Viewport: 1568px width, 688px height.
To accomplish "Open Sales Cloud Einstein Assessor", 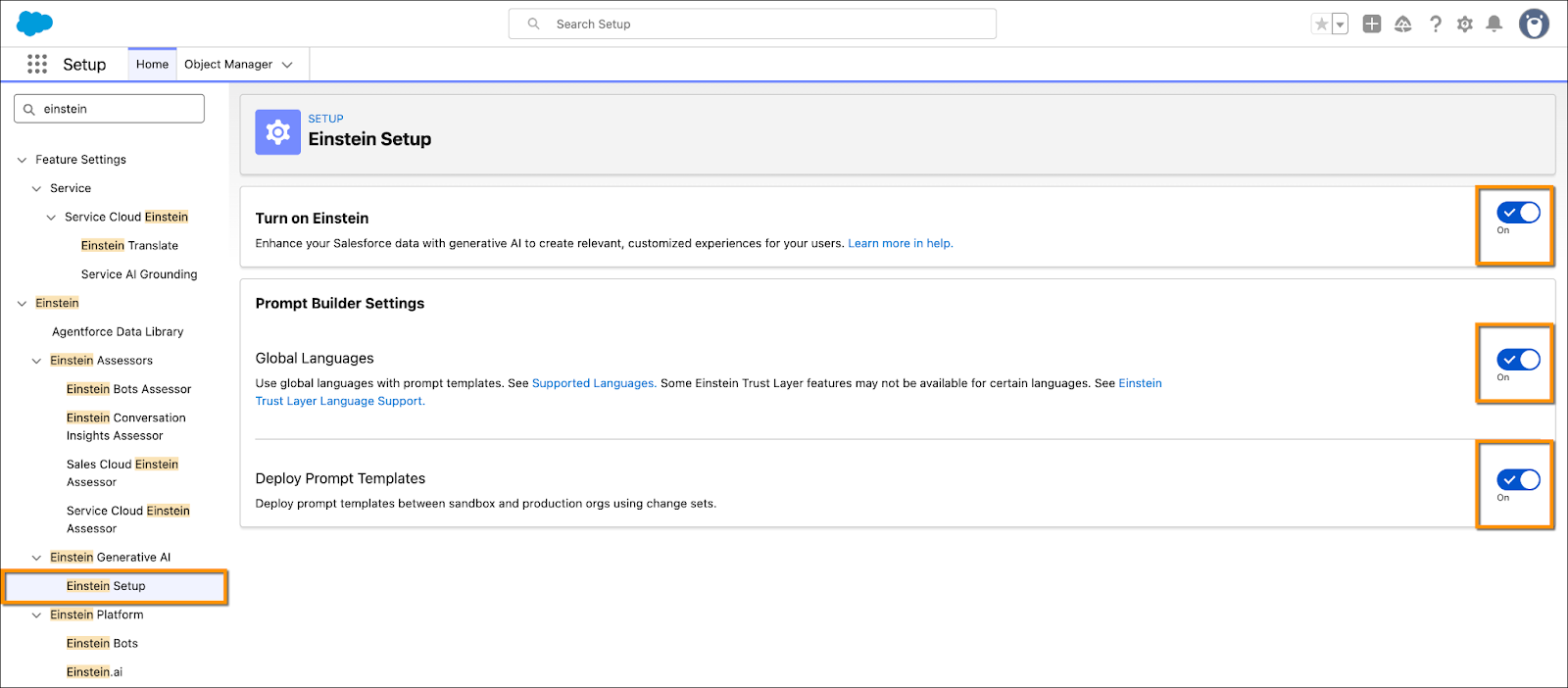I will click(122, 472).
